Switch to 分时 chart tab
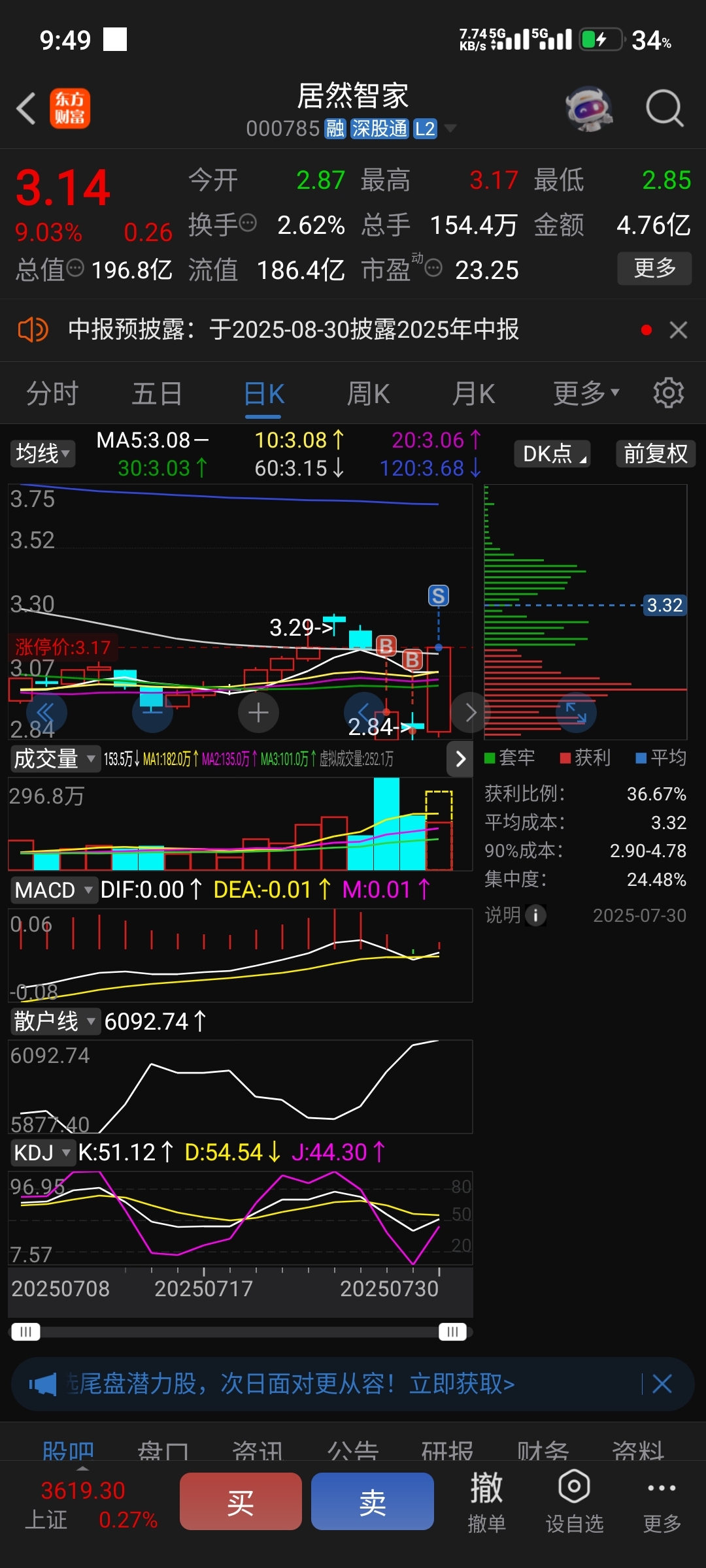This screenshot has height=1568, width=706. coord(52,393)
